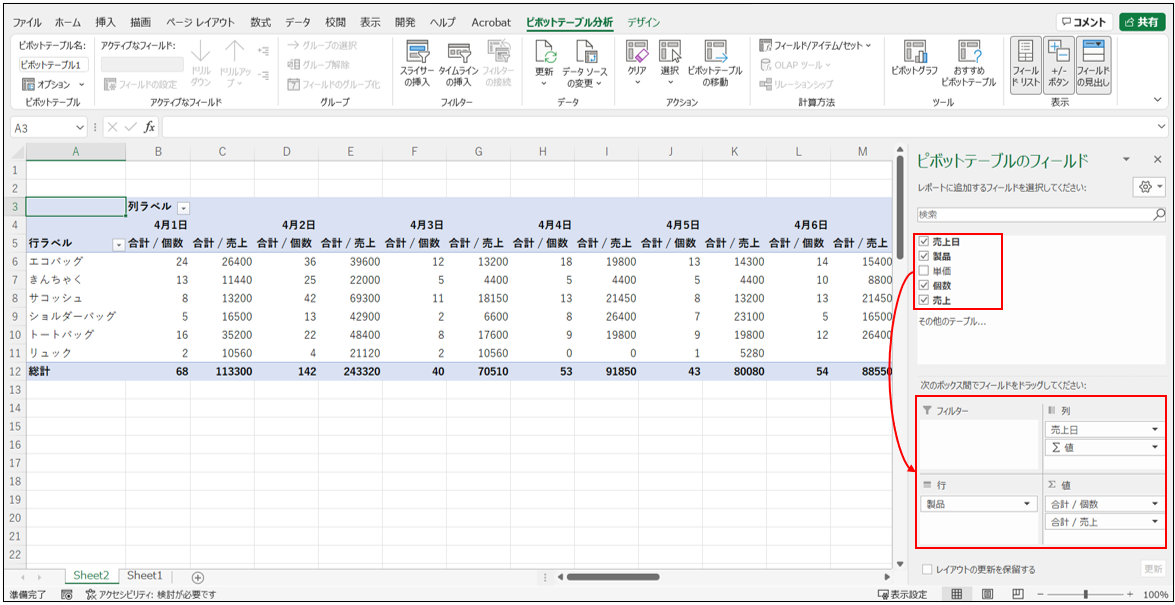Click the green 共有 share button
The width and height of the screenshot is (1175, 605).
tap(1142, 22)
